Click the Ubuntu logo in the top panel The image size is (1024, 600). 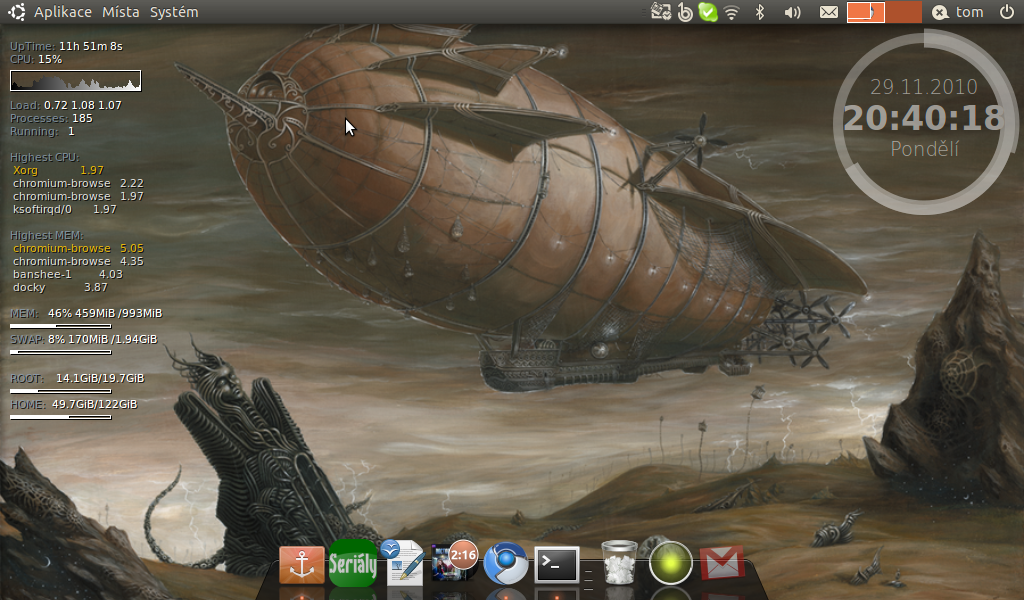coord(17,12)
